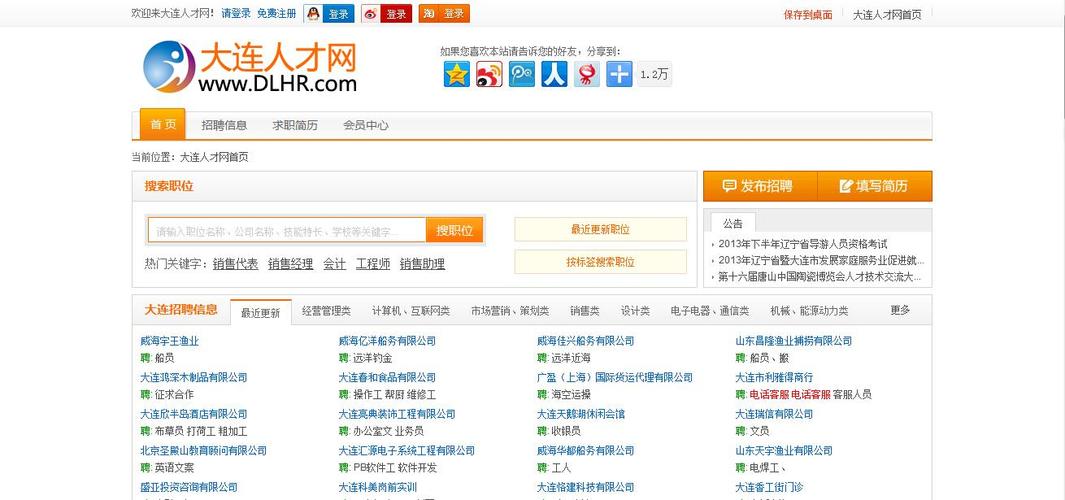Viewport: 1065px width, 500px height.
Task: Switch to the 计算机、互联网类 tab
Action: tap(410, 311)
